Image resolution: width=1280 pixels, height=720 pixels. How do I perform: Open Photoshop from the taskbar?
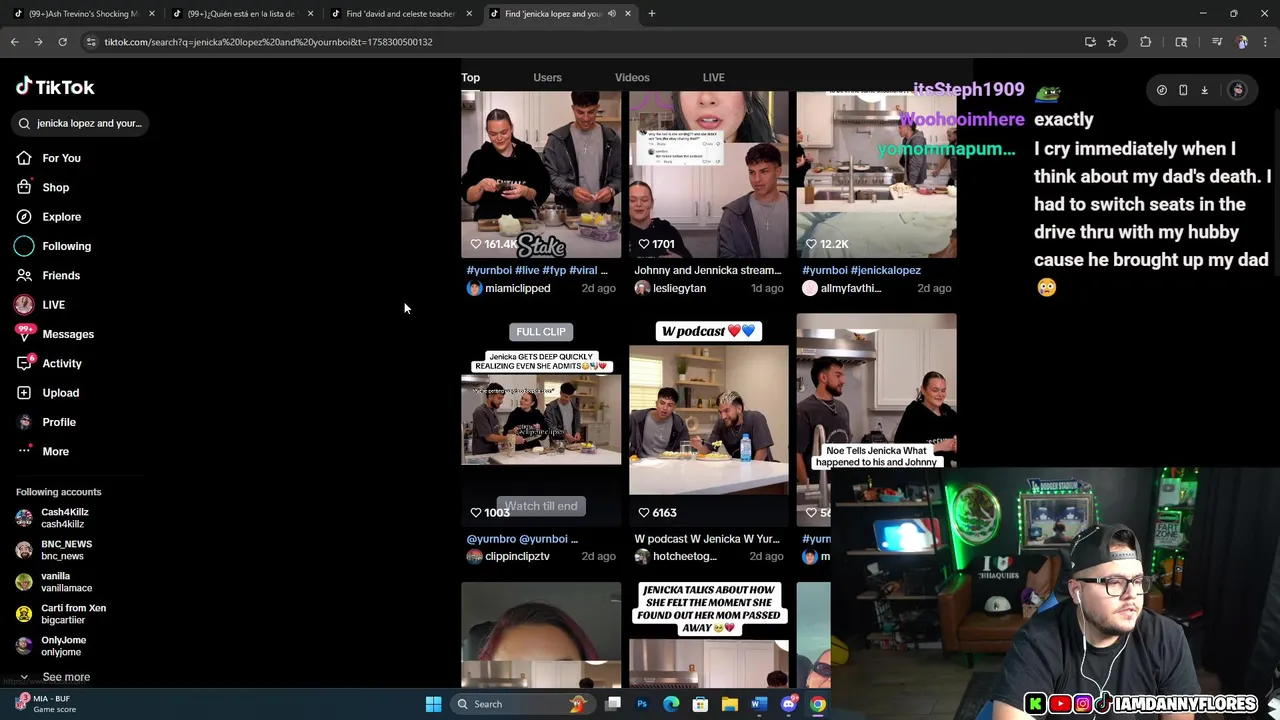click(x=642, y=704)
